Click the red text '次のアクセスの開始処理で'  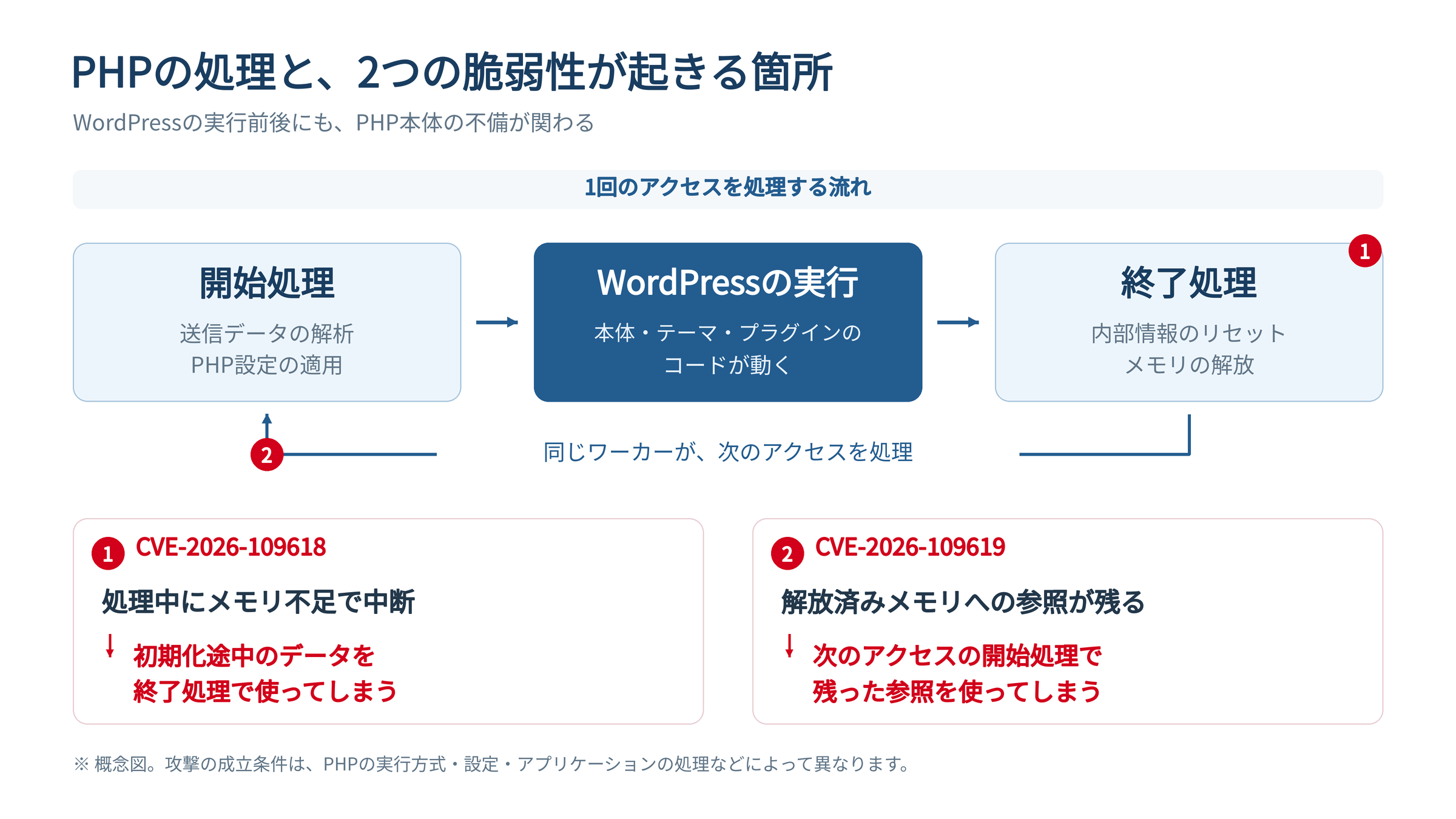point(957,656)
